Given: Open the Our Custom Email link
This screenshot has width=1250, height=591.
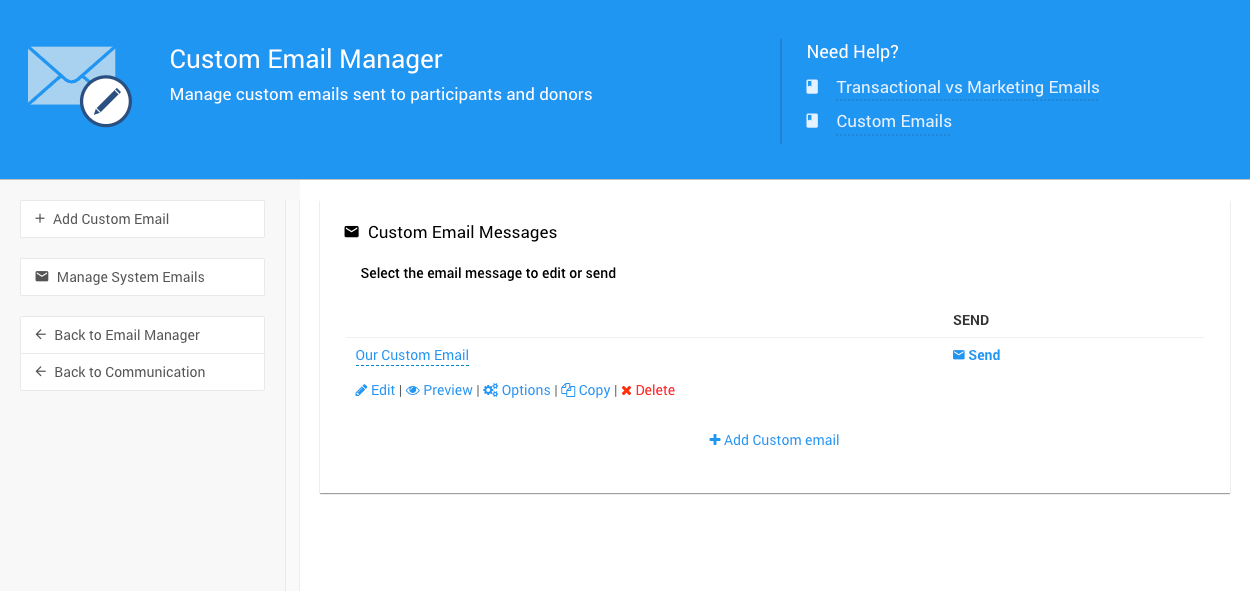Looking at the screenshot, I should point(412,356).
